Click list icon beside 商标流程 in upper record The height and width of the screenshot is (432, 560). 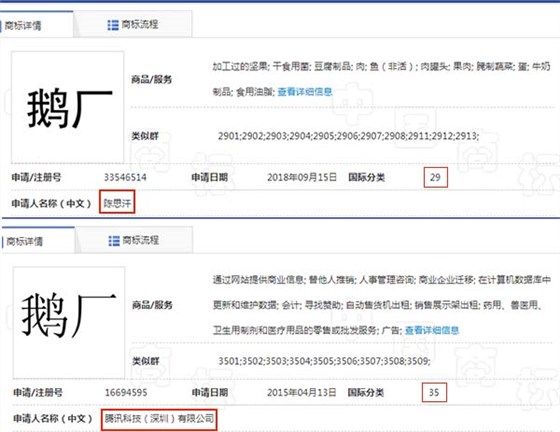coord(113,25)
